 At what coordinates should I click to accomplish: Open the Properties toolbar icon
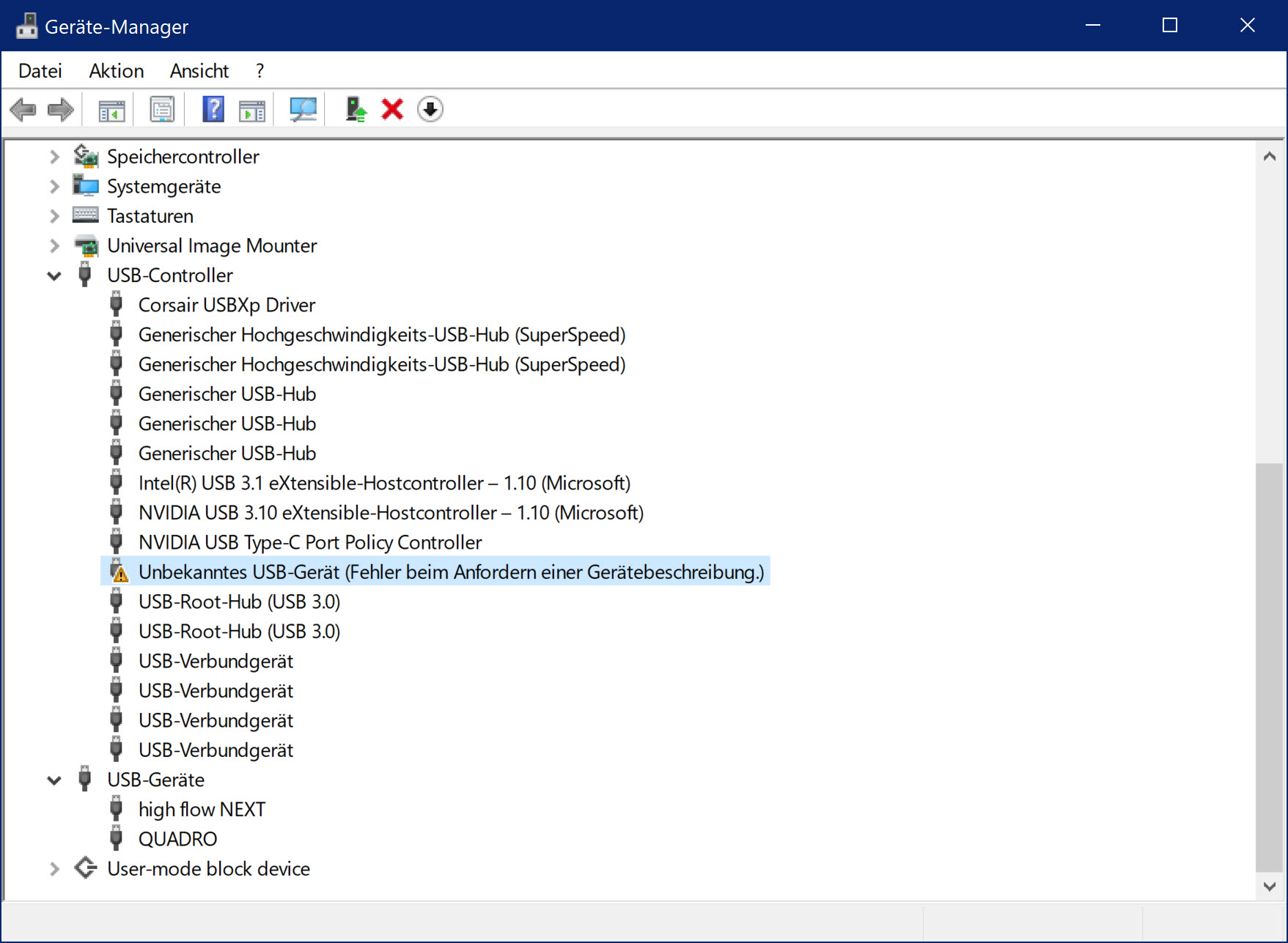pyautogui.click(x=162, y=110)
